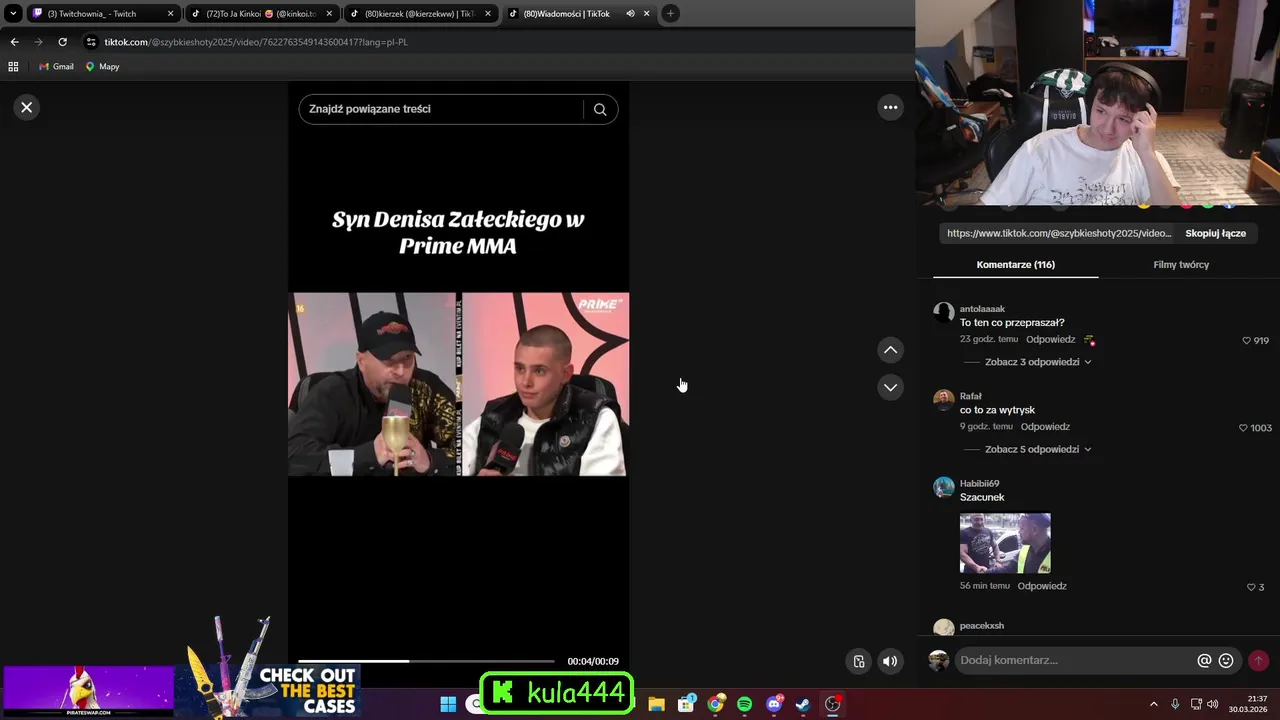Open the tab search dropdown arrow
The image size is (1280, 720).
tap(13, 14)
